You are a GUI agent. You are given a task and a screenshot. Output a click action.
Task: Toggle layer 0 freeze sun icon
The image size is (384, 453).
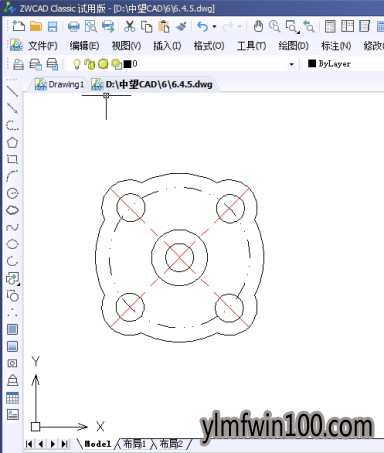click(x=103, y=64)
